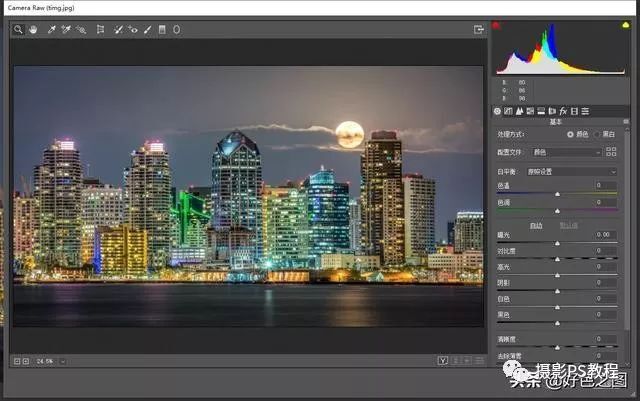Select the Adjustment Brush tool
The width and height of the screenshot is (640, 401).
click(147, 30)
